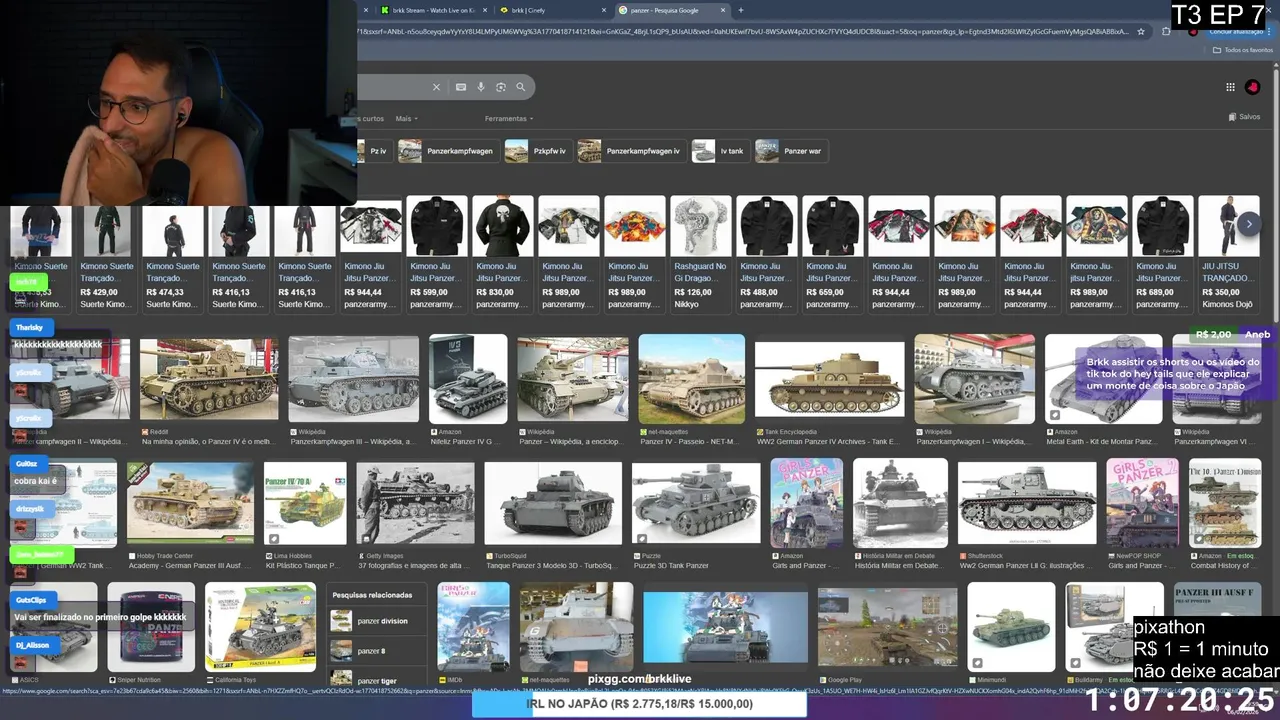This screenshot has width=1280, height=720.
Task: Close the panzer Pesquisa Google tab
Action: [x=722, y=10]
